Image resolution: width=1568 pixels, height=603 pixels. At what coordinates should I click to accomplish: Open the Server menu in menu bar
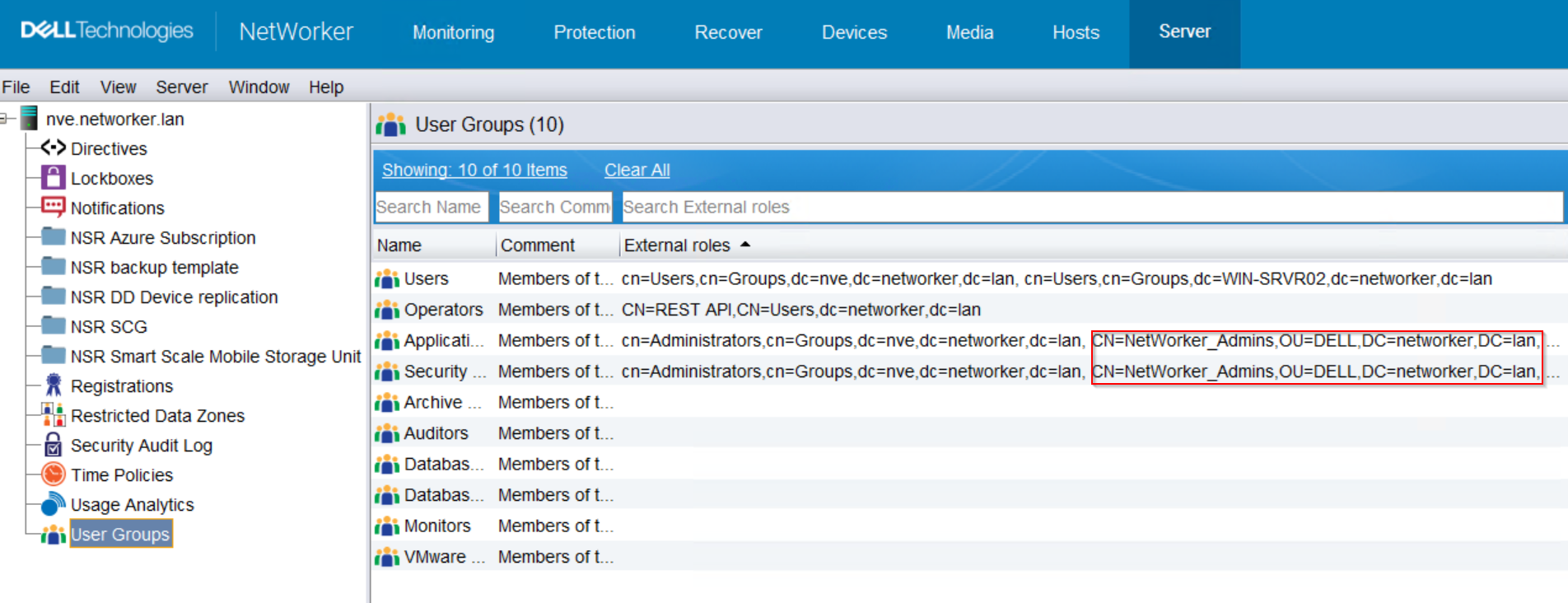click(x=181, y=87)
